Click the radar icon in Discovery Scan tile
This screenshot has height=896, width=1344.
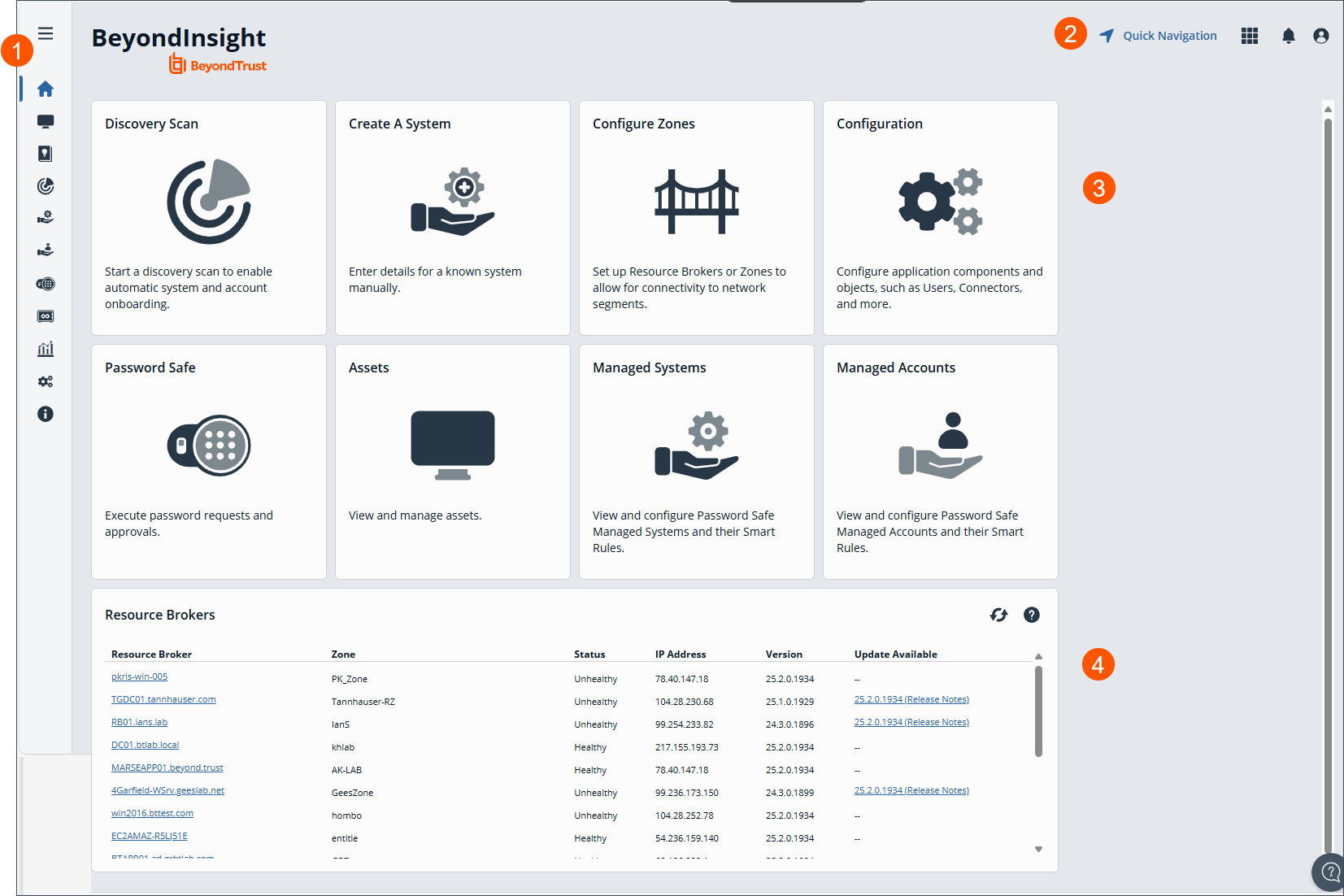tap(209, 202)
